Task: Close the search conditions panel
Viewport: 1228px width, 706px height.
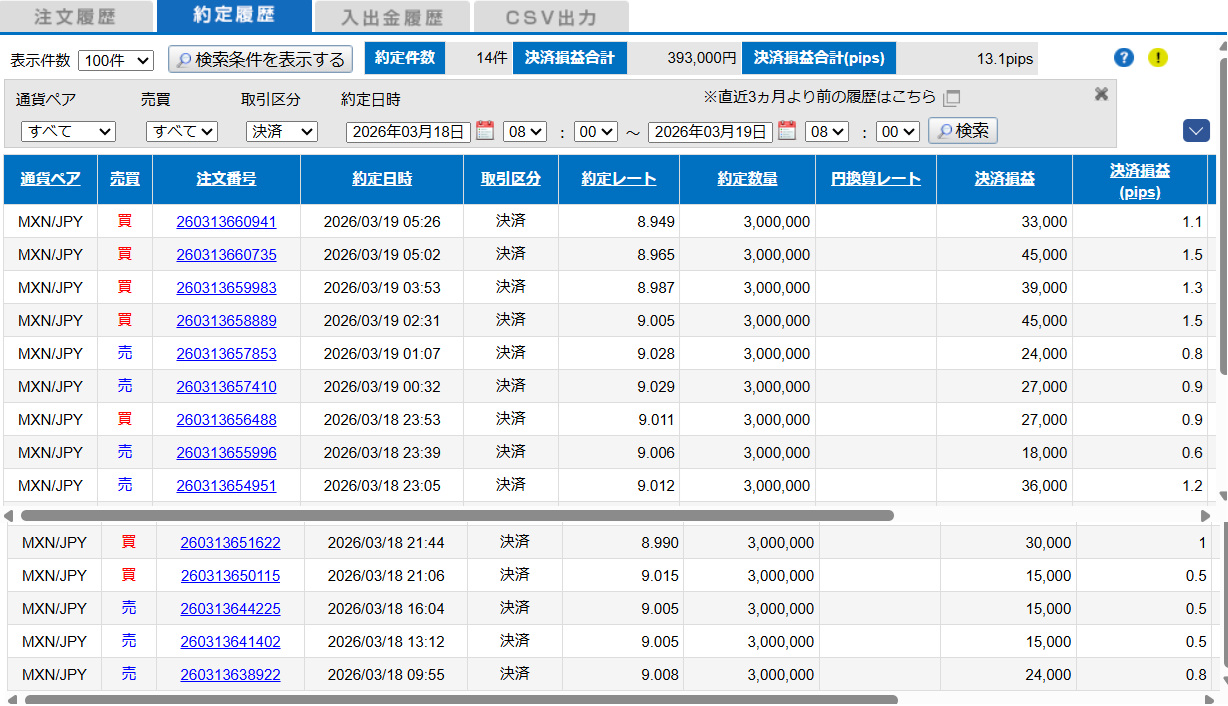Action: [x=1101, y=94]
